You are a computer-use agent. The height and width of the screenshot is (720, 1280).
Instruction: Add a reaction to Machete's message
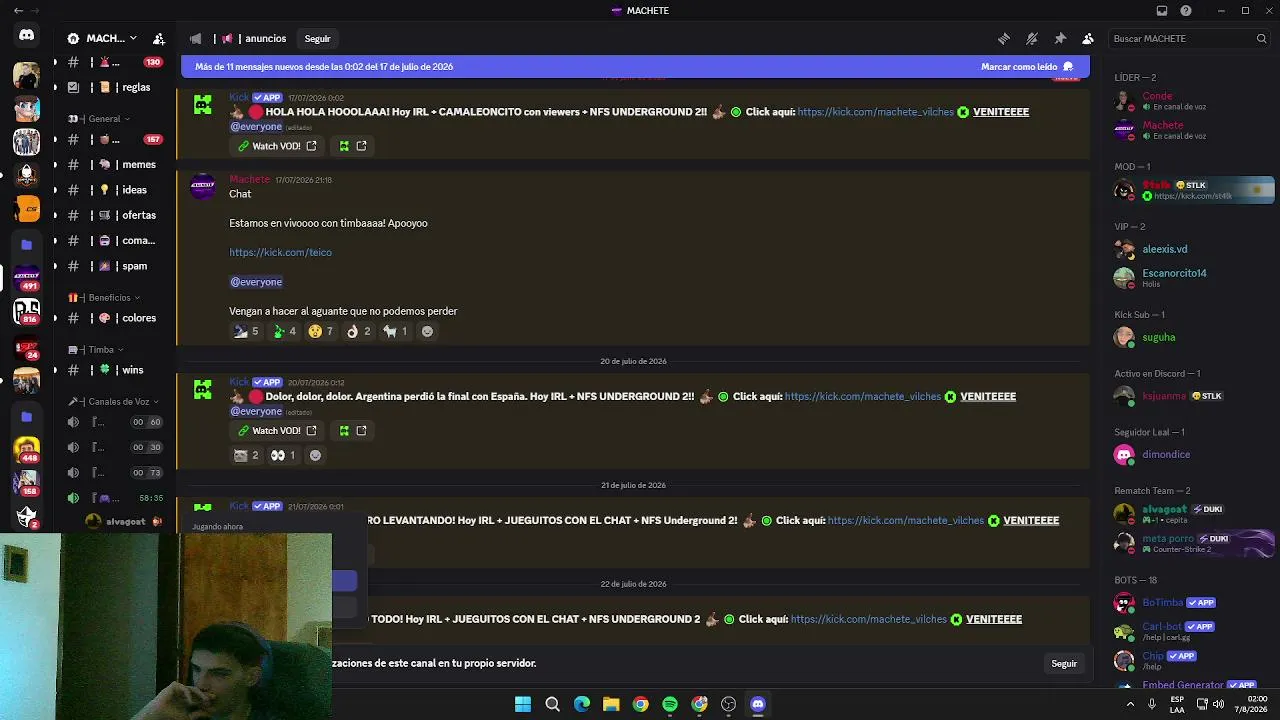tap(427, 332)
